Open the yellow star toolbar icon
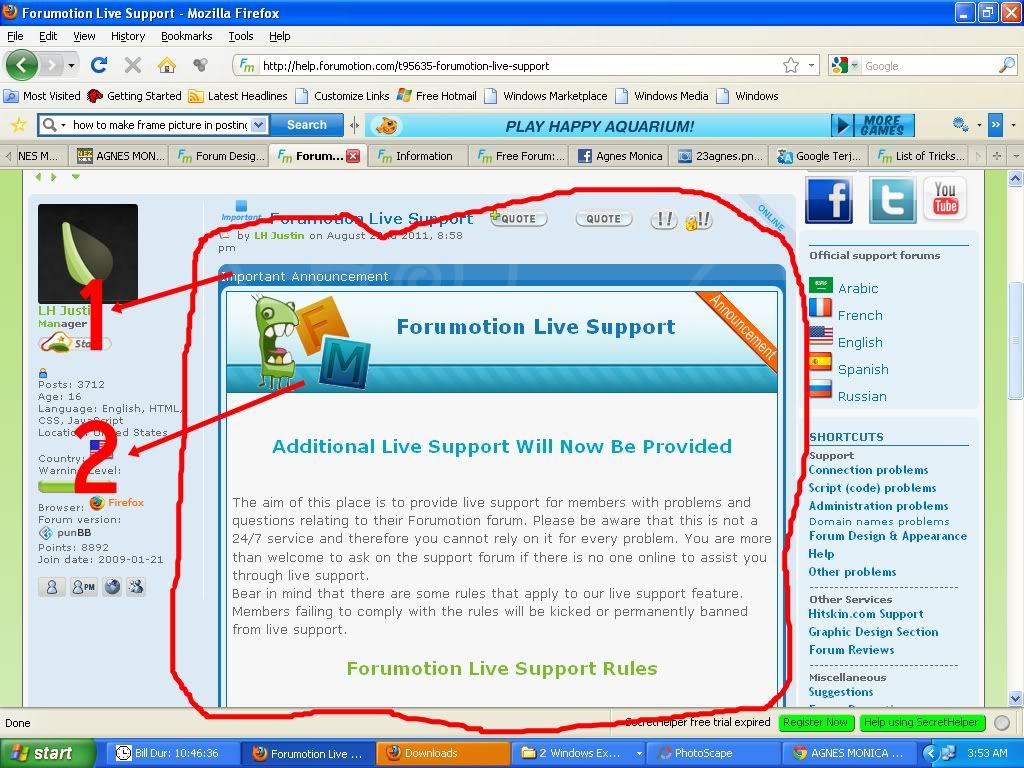This screenshot has height=768, width=1024. click(x=19, y=124)
